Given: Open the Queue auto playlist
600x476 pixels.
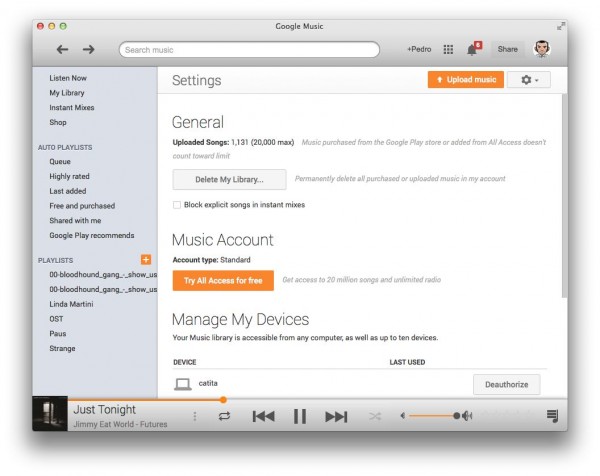Looking at the screenshot, I should [60, 161].
